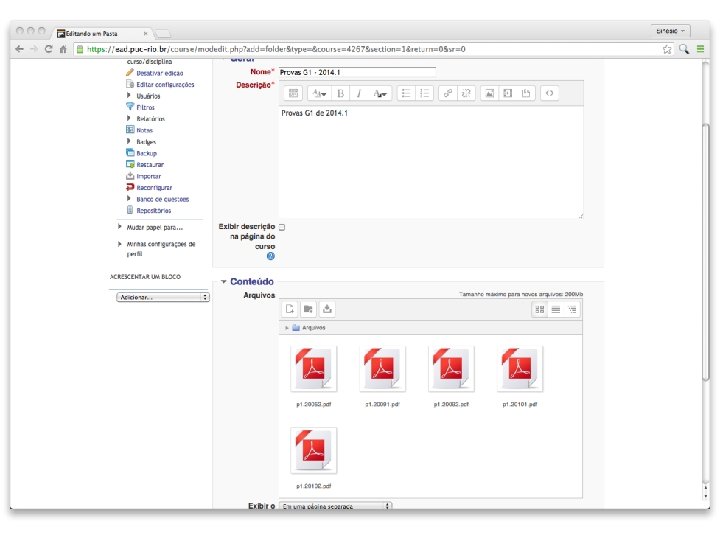Open the browser profile name dropdown
Screen dimensions: 720x540
670,31
